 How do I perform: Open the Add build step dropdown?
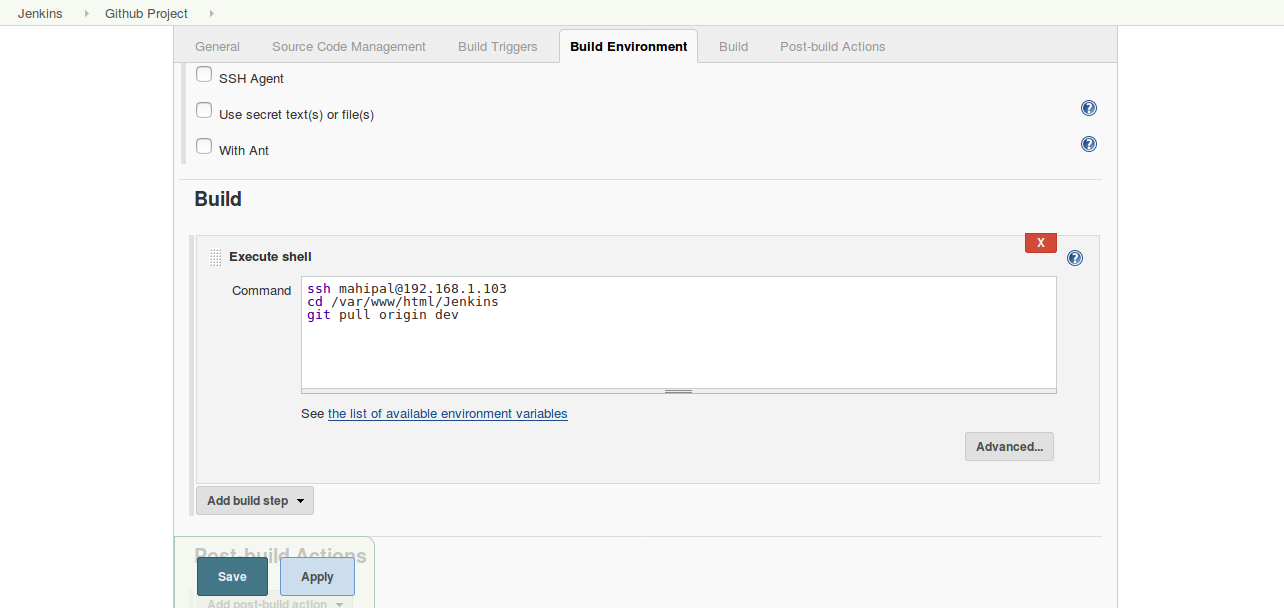[x=255, y=501]
